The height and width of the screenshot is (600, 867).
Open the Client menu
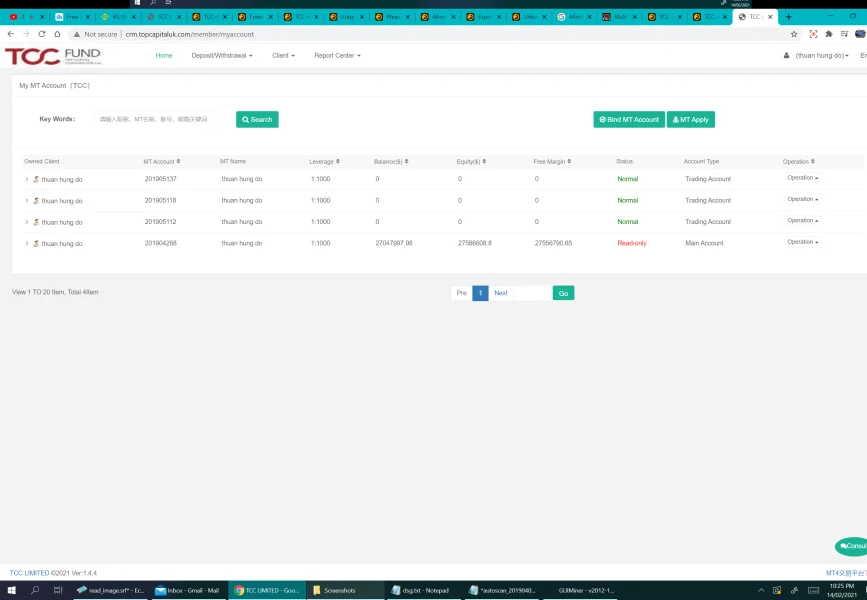tap(283, 55)
